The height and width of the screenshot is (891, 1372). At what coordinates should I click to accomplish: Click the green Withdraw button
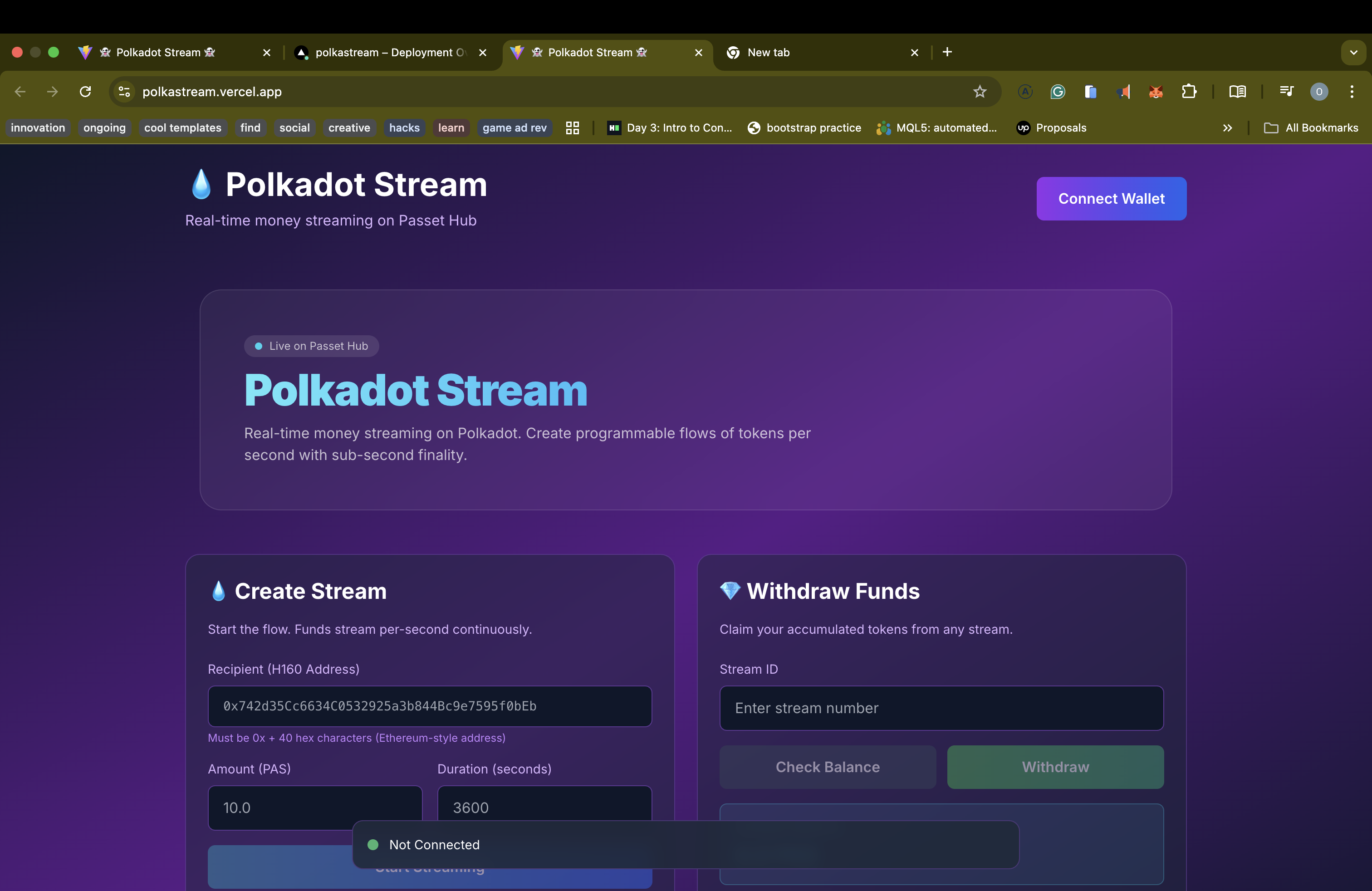pyautogui.click(x=1055, y=767)
